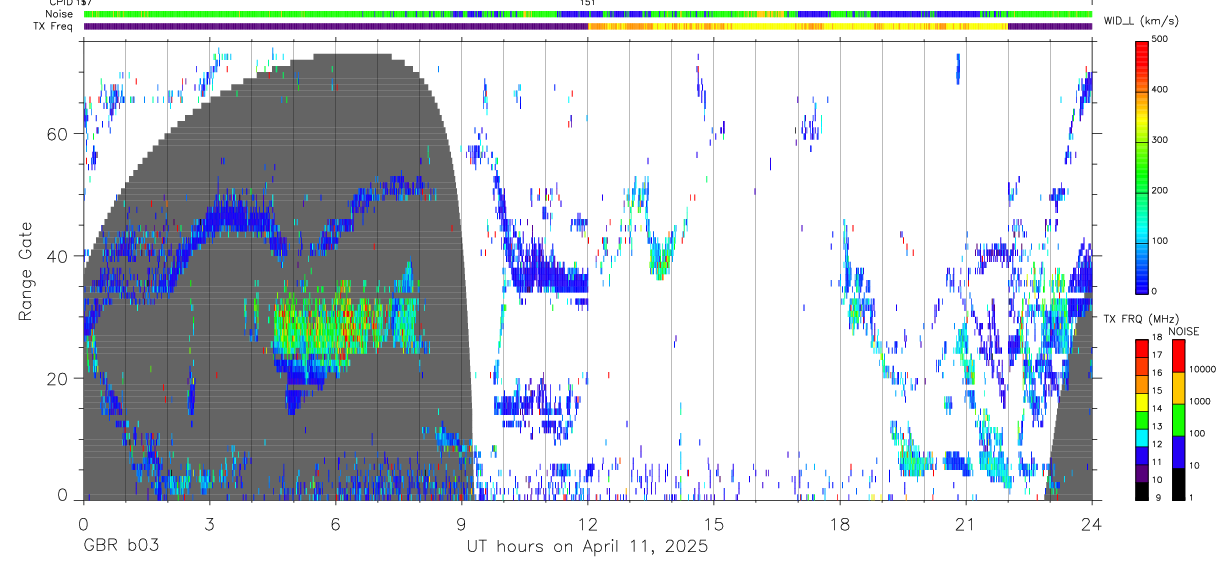Click the Noise strip above the plot

click(x=588, y=14)
